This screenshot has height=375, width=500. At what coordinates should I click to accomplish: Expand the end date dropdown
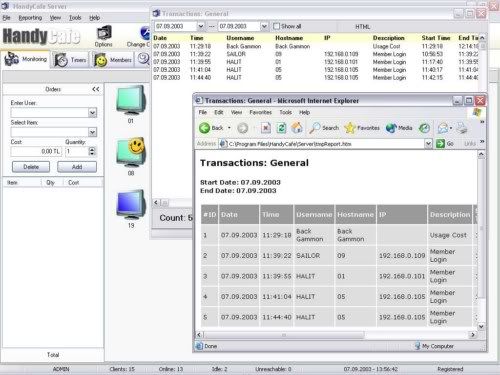pyautogui.click(x=264, y=26)
